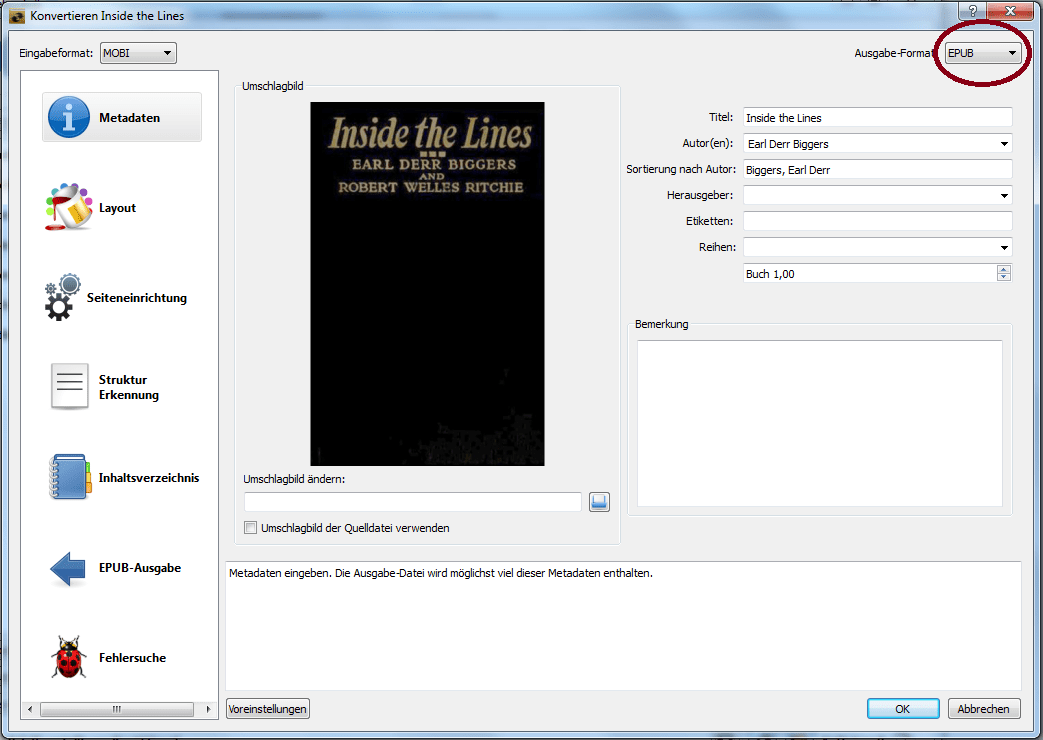Viewport: 1043px width, 740px height.
Task: Click inside the Bemerkung text area
Action: (820, 423)
